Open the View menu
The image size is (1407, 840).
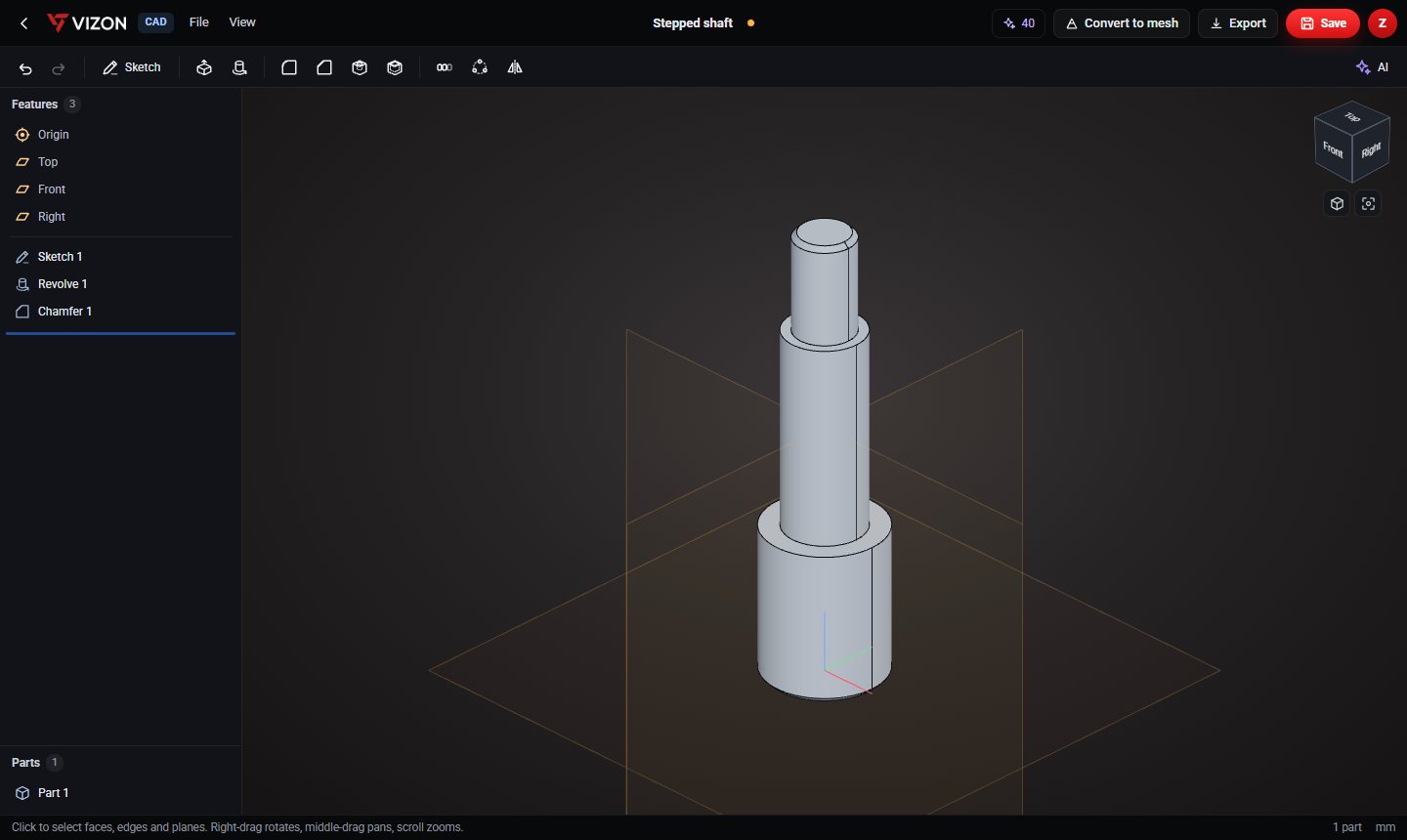(x=242, y=21)
